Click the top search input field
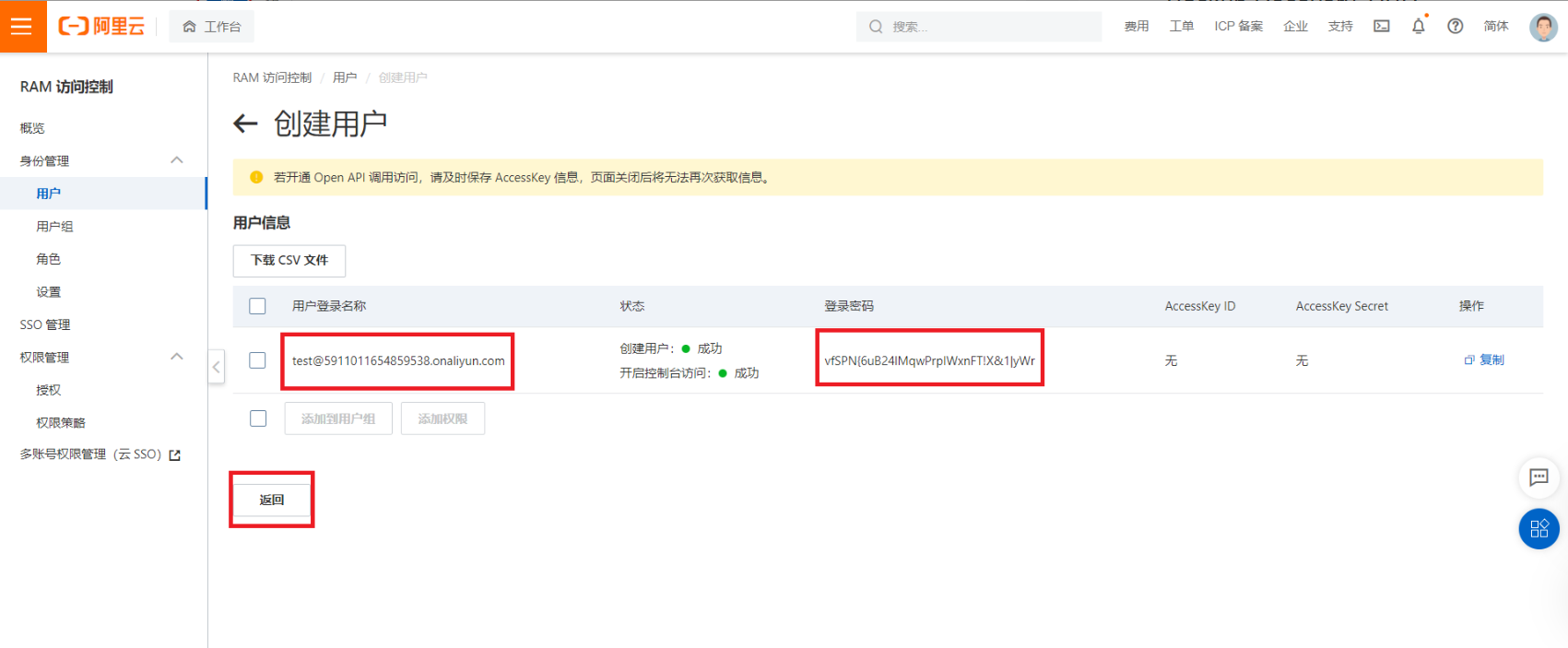The image size is (1568, 648). pyautogui.click(x=986, y=27)
